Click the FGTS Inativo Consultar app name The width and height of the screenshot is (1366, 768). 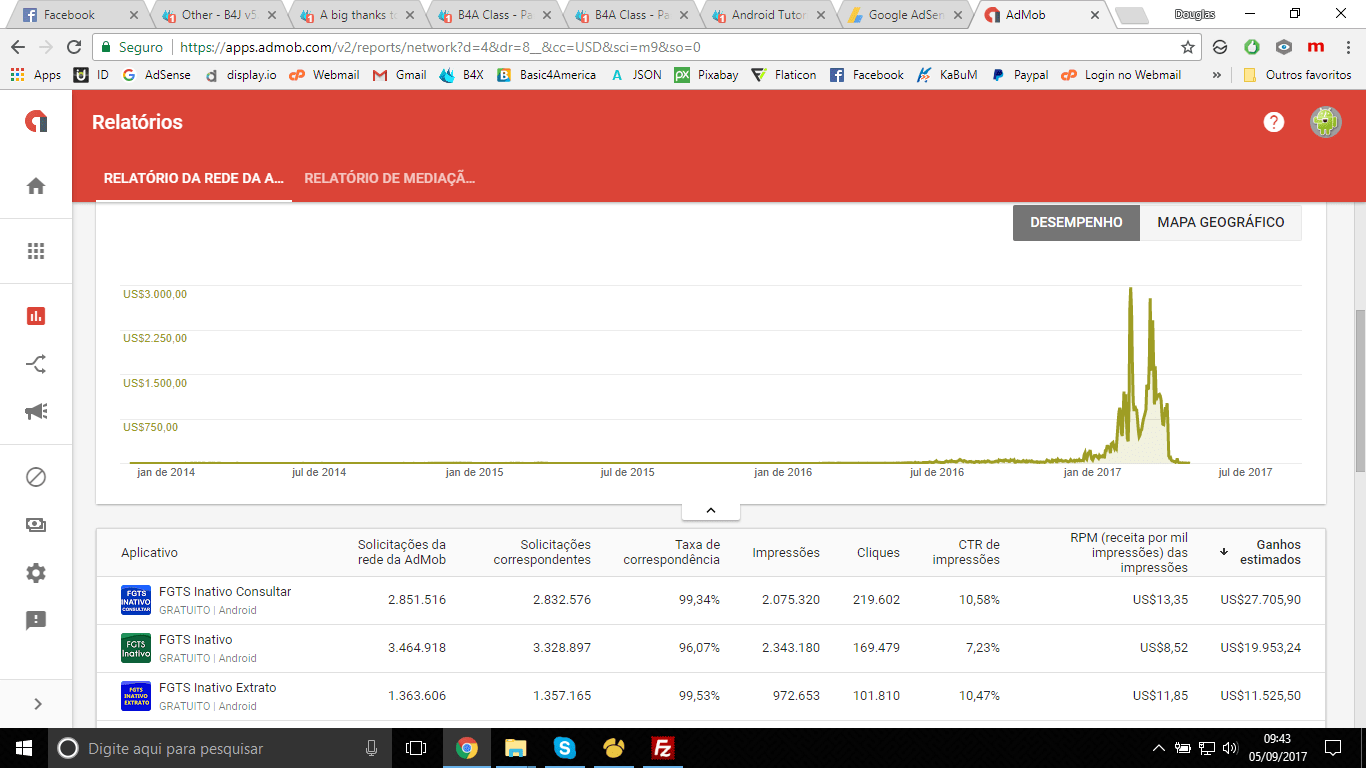tap(225, 592)
